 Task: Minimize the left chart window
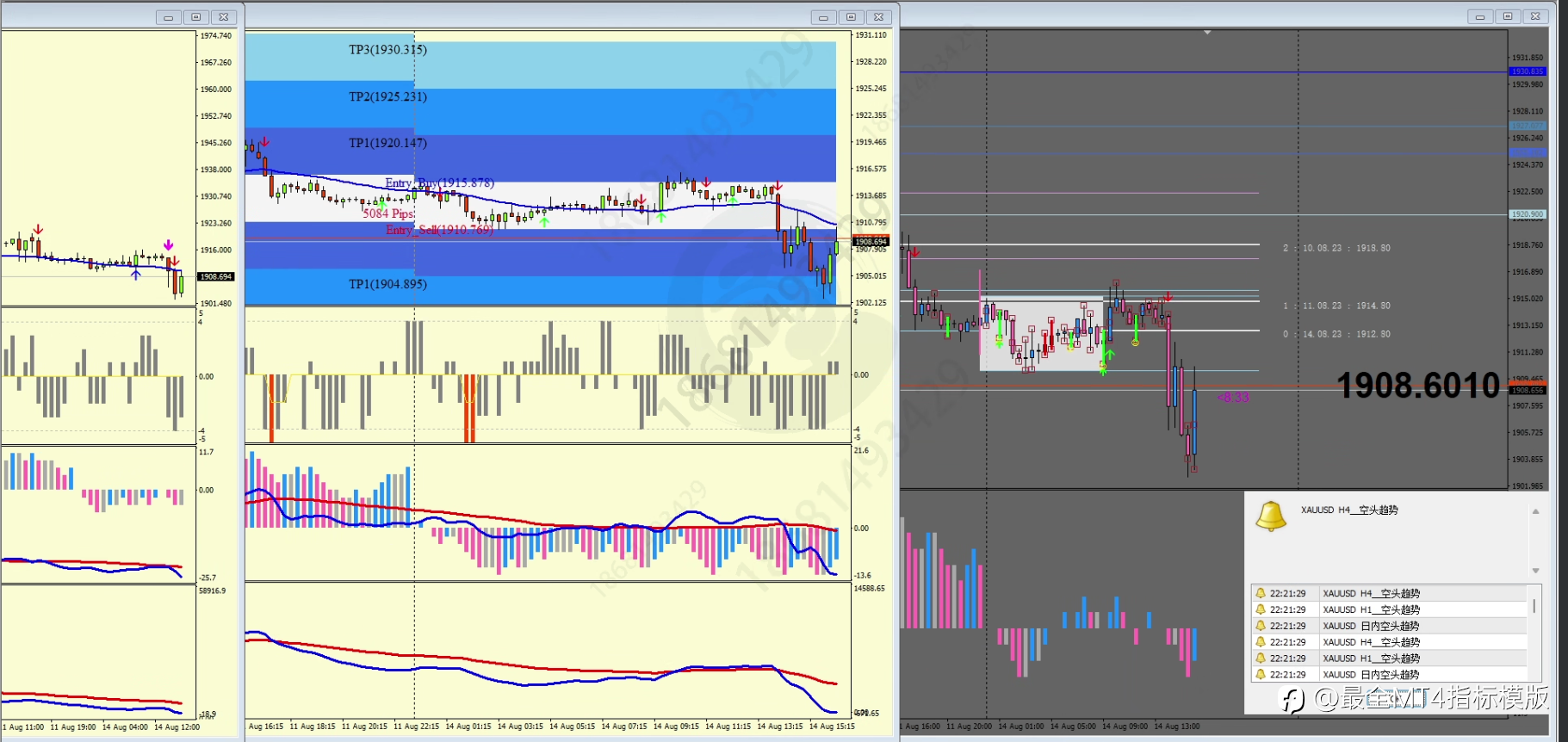(169, 17)
